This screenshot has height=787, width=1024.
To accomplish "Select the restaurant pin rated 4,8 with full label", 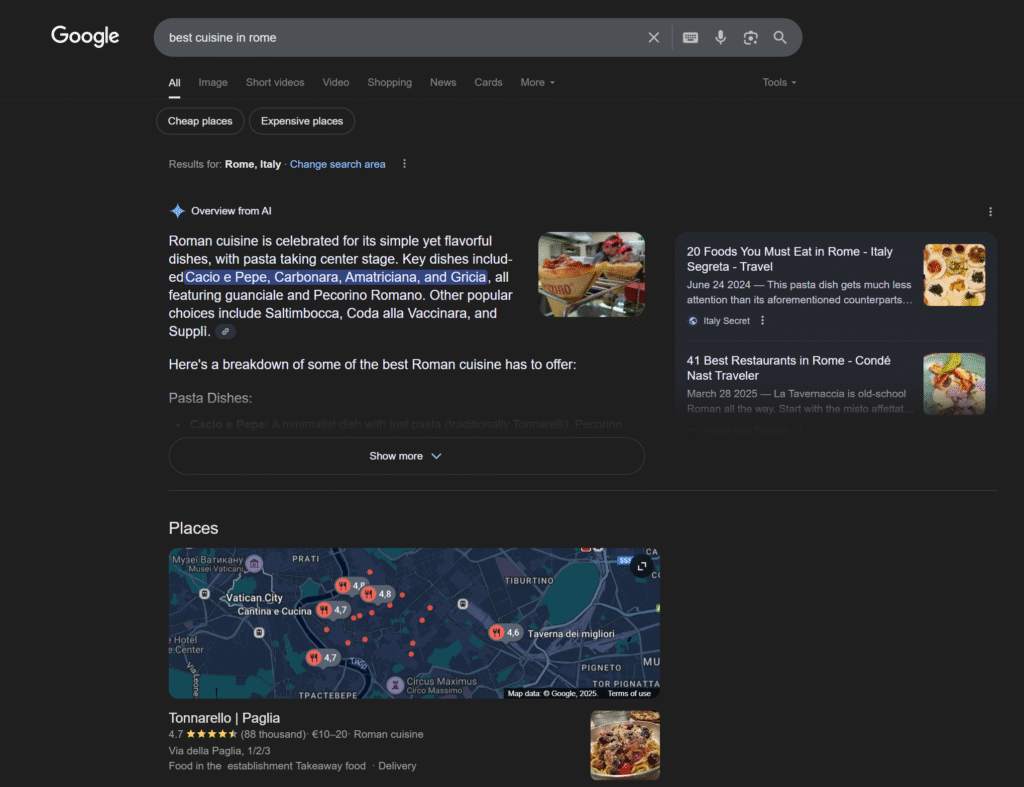I will click(377, 594).
